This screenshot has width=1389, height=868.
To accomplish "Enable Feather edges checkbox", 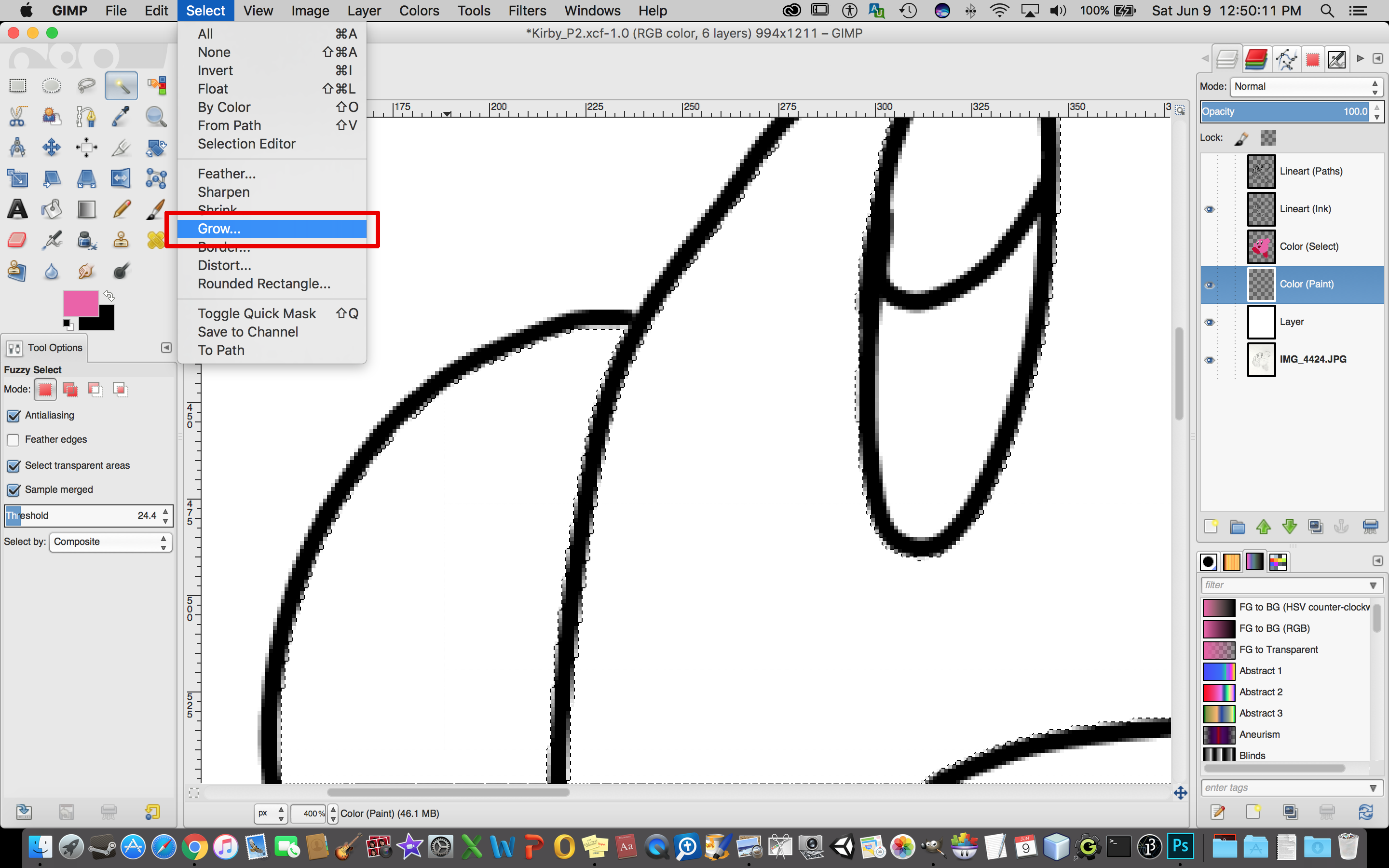I will pos(13,440).
